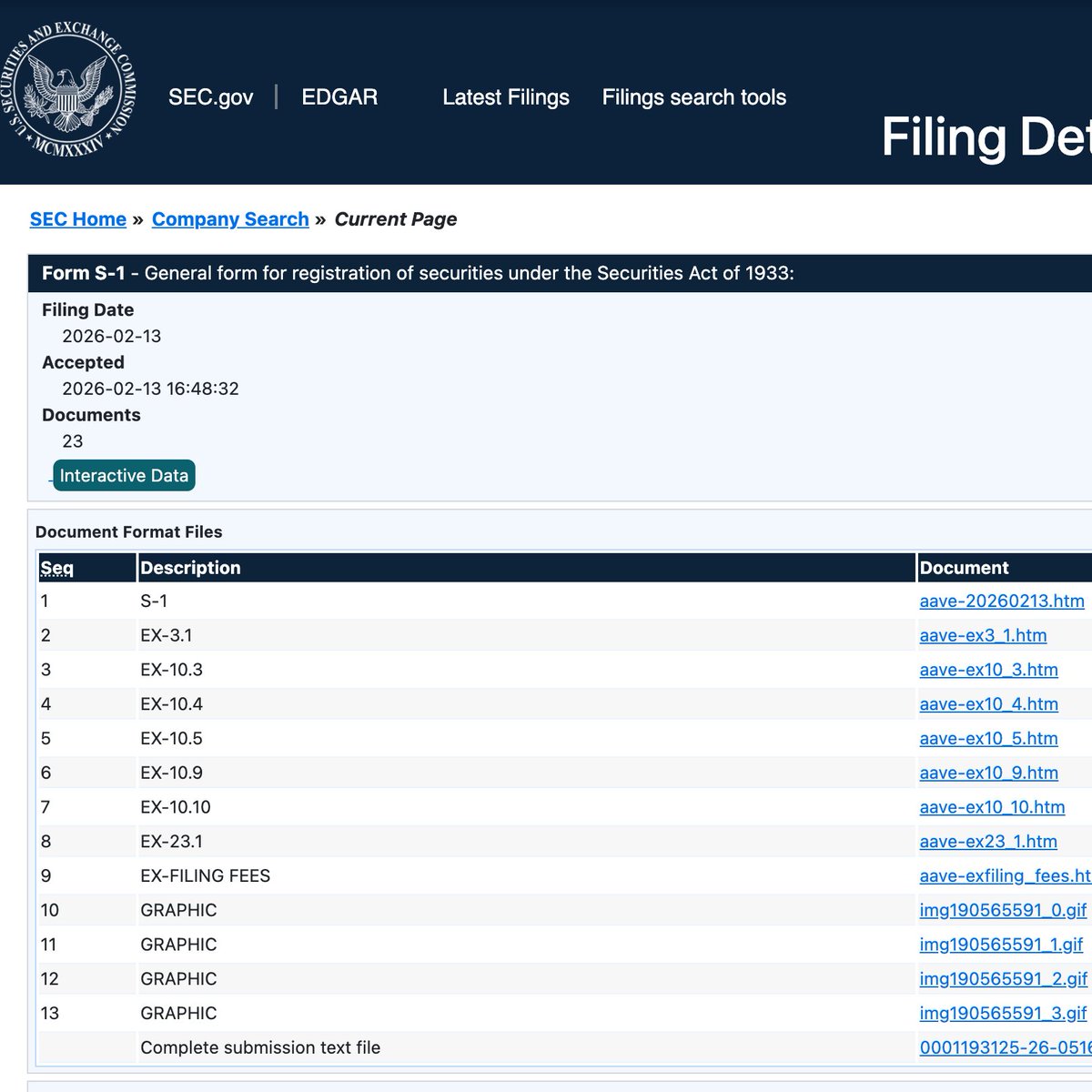The image size is (1092, 1092).
Task: Open exhibit file aave-ex3_1.htm
Action: pos(983,635)
